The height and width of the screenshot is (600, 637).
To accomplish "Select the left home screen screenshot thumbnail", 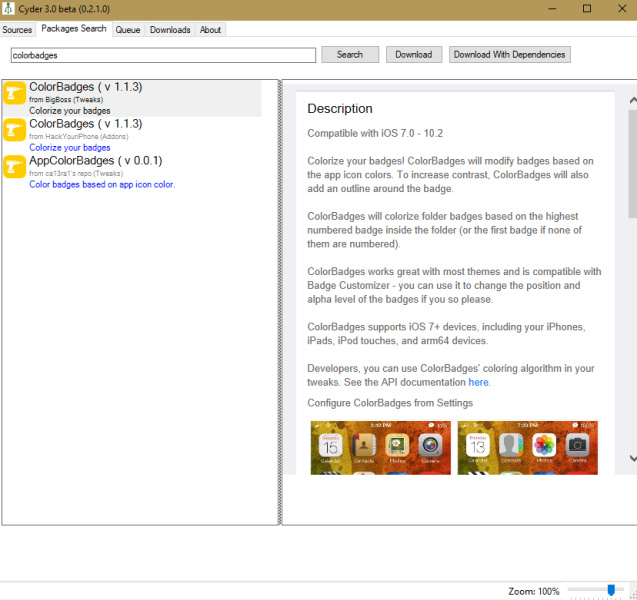I will (380, 448).
